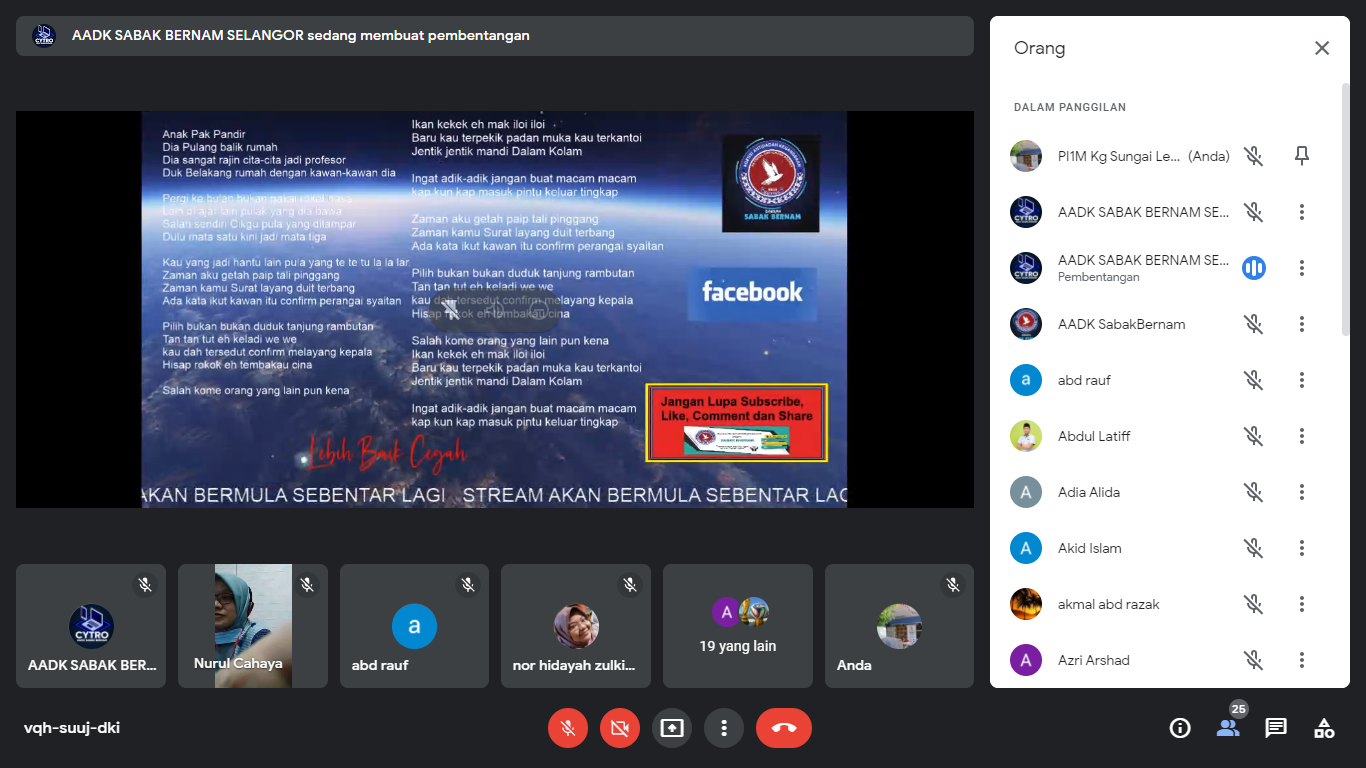Click the people icon showing 25 participants

(1228, 728)
